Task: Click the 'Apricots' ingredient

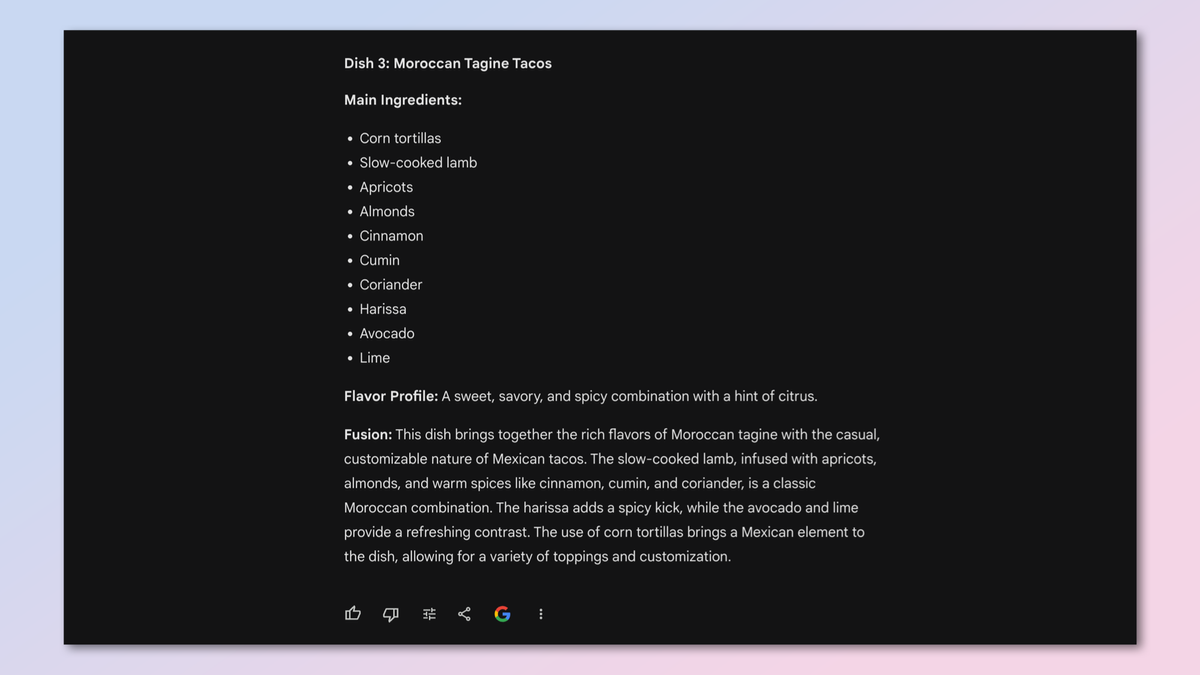Action: point(386,187)
